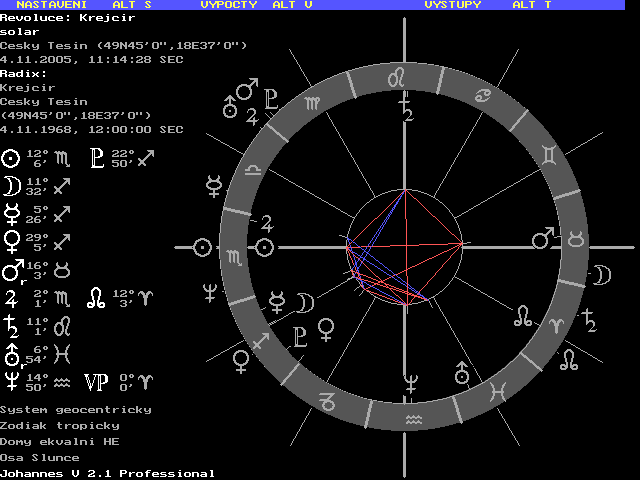Select the VP symbol in the planet list
This screenshot has width=640, height=480.
96,381
